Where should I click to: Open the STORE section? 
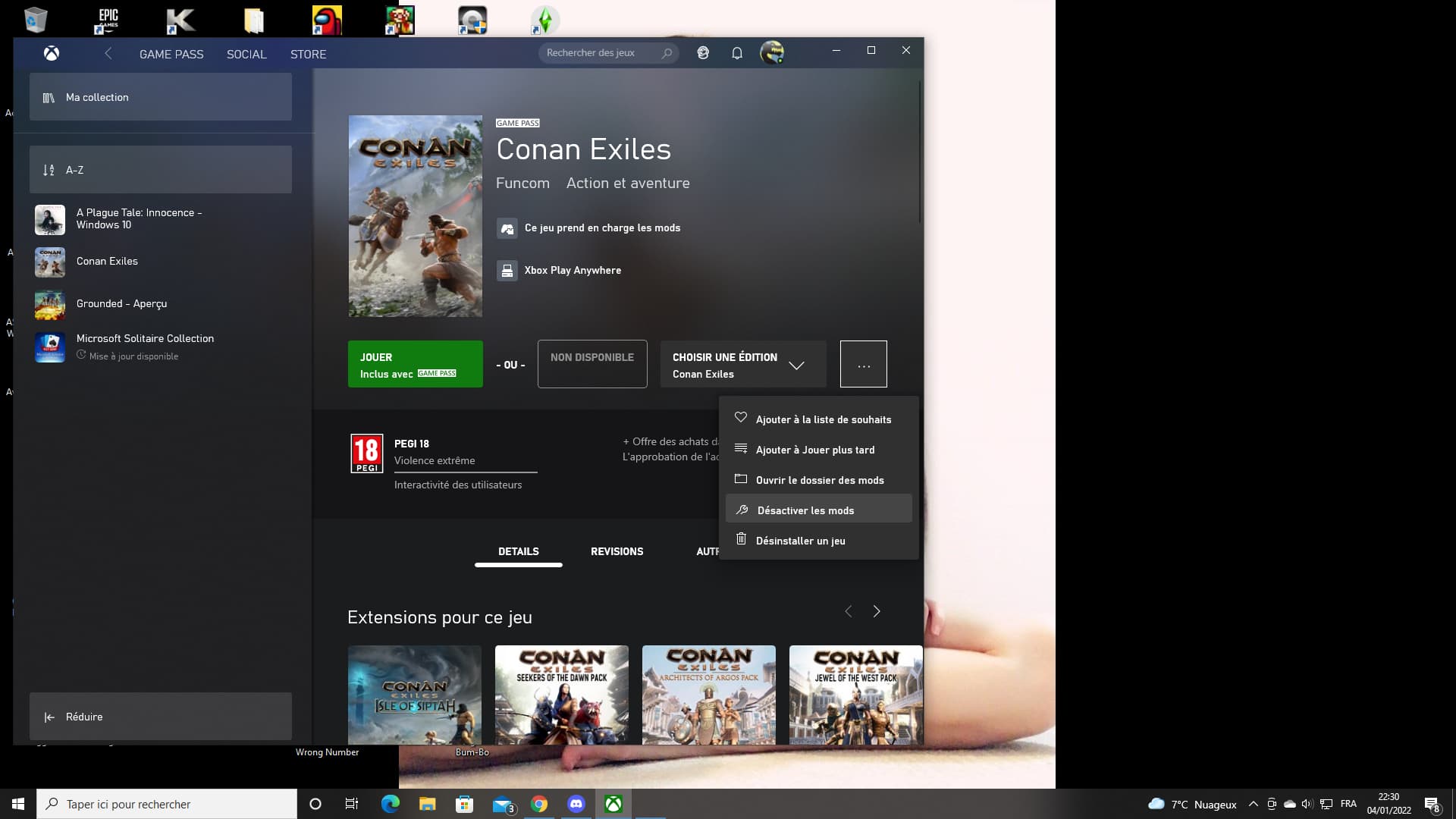308,54
